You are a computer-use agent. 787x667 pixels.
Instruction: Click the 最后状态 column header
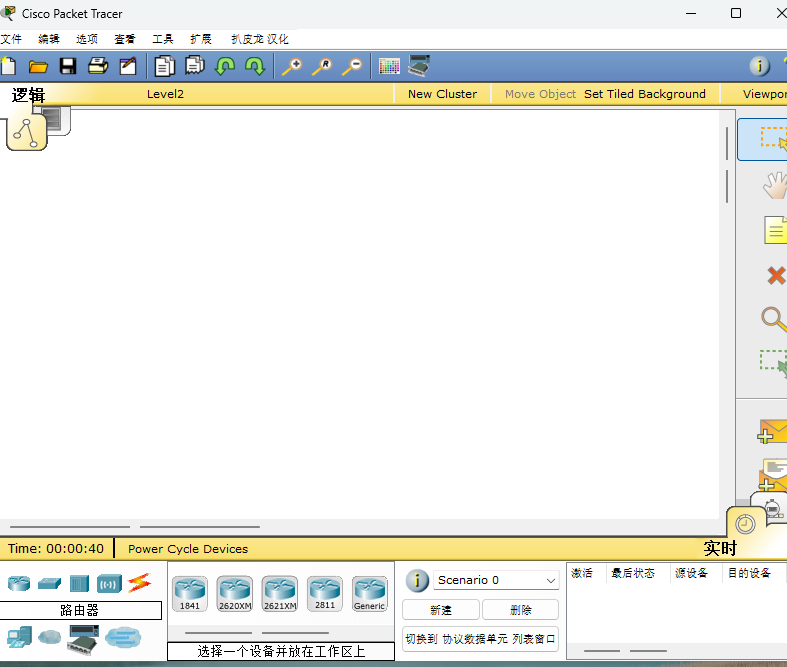coord(632,573)
